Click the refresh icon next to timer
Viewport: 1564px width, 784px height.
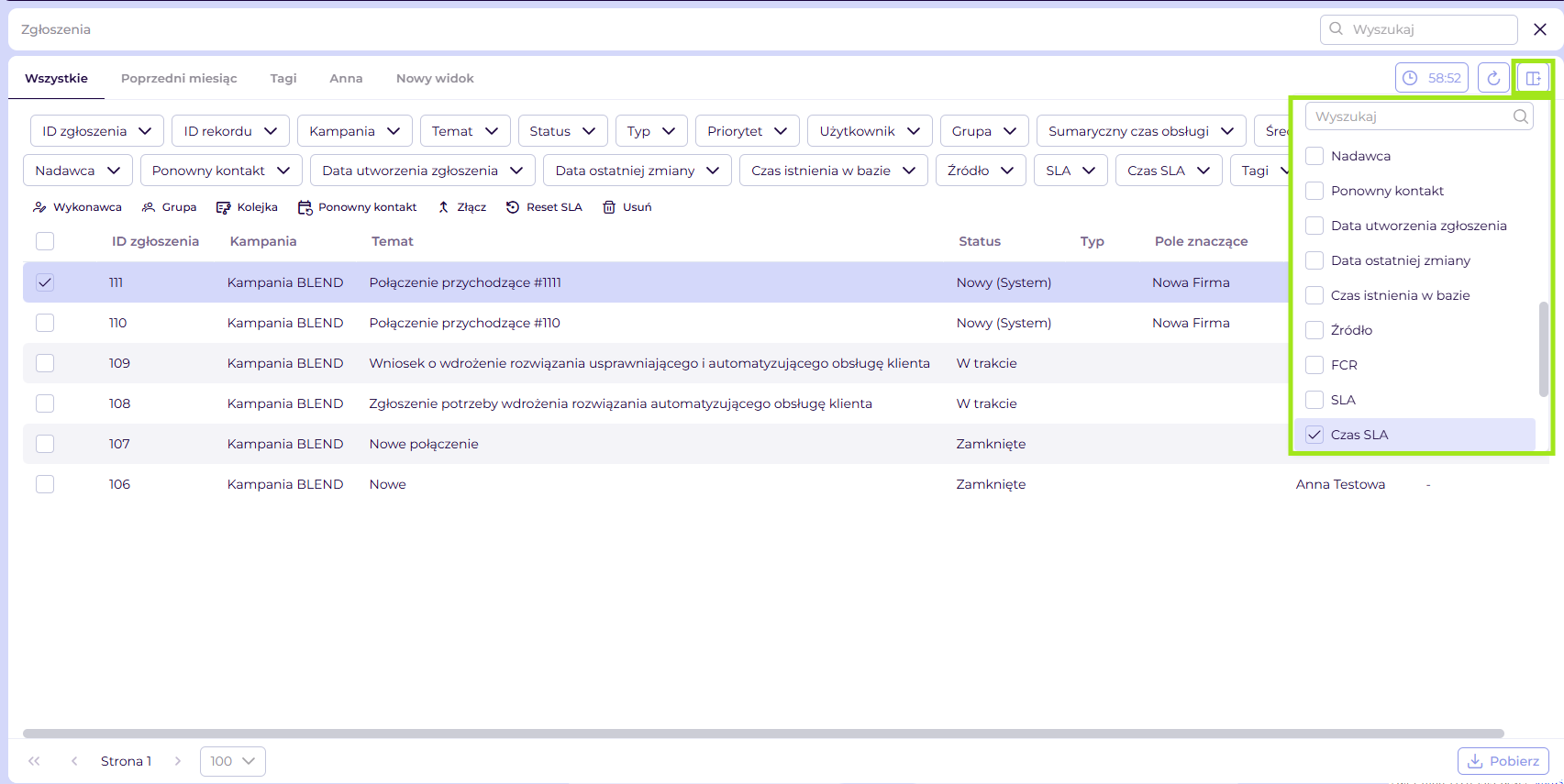click(x=1493, y=78)
